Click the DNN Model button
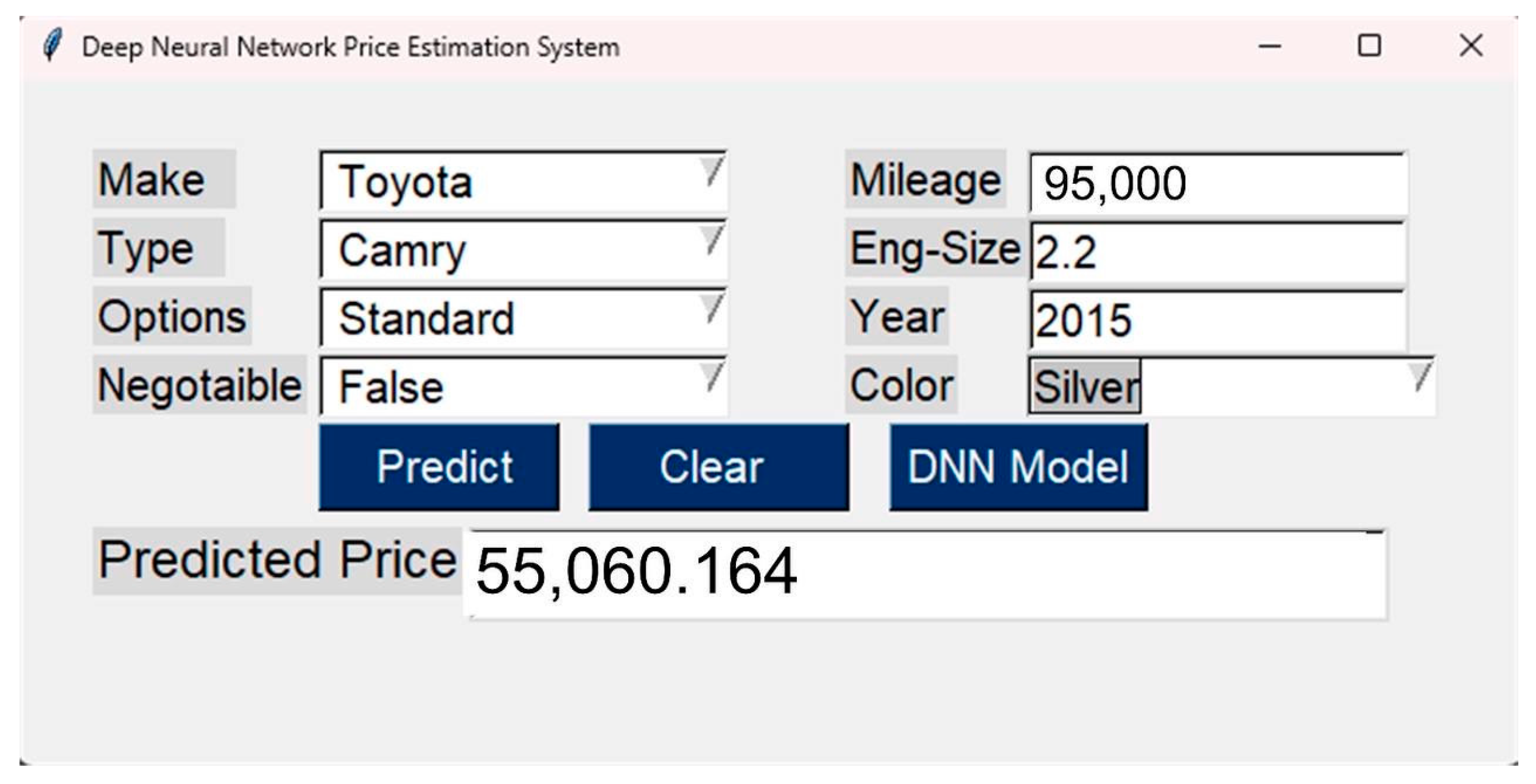Viewport: 1536px width, 784px height. tap(1018, 467)
